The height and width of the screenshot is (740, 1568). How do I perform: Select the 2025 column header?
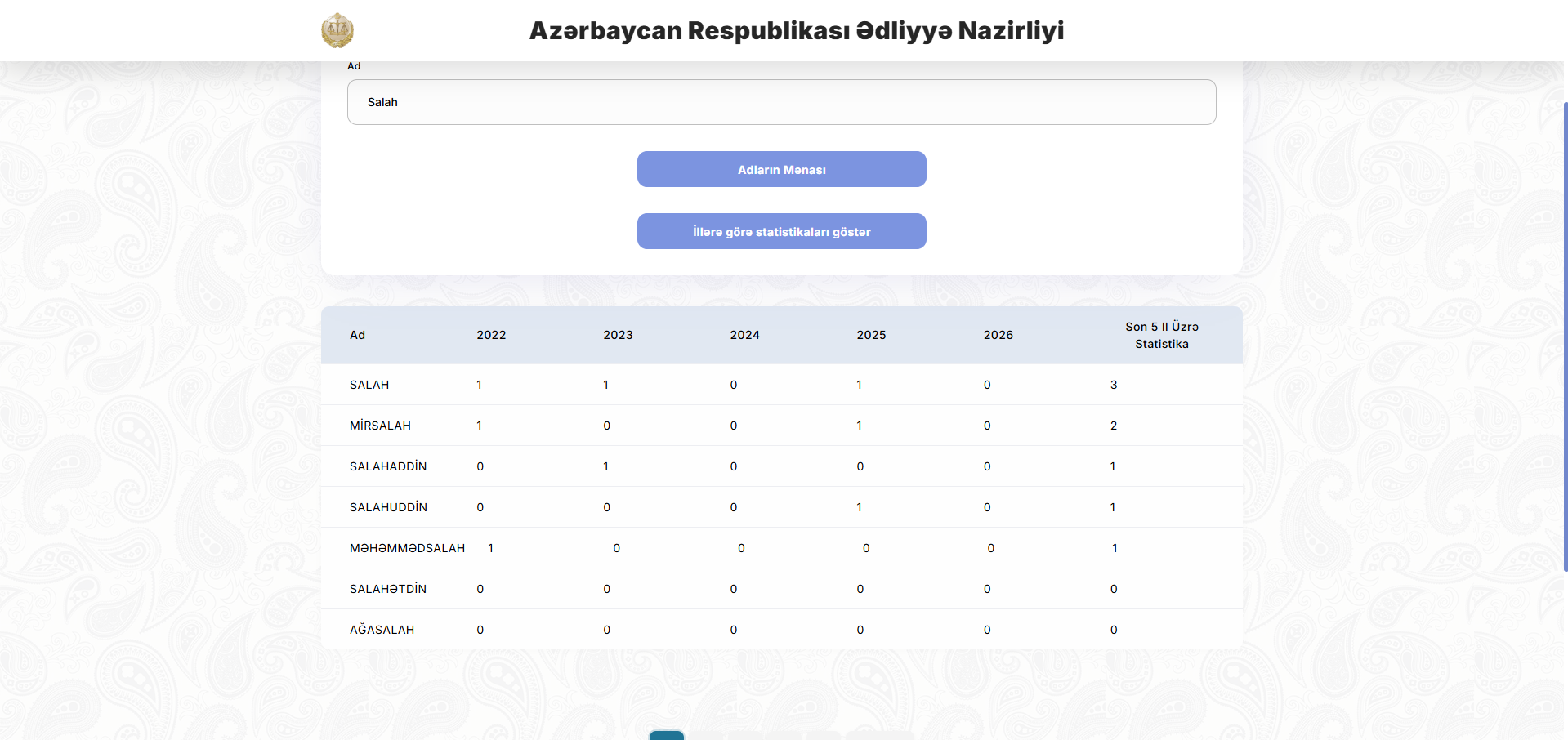pyautogui.click(x=871, y=335)
